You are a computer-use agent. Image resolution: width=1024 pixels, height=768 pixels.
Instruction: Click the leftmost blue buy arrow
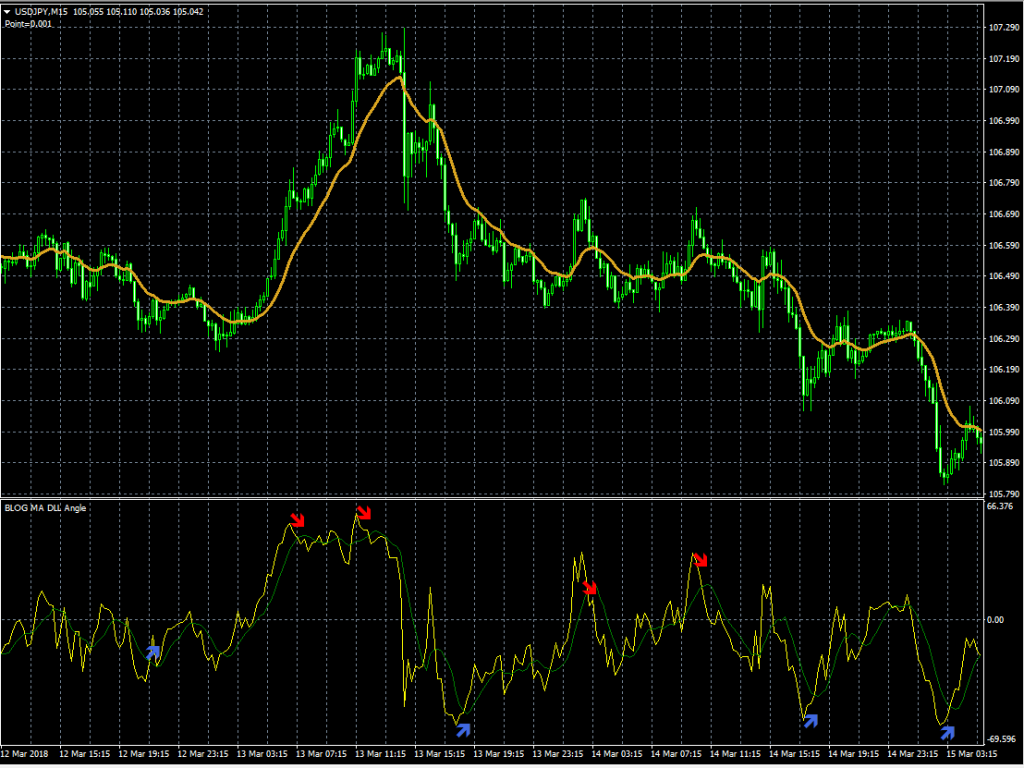153,652
